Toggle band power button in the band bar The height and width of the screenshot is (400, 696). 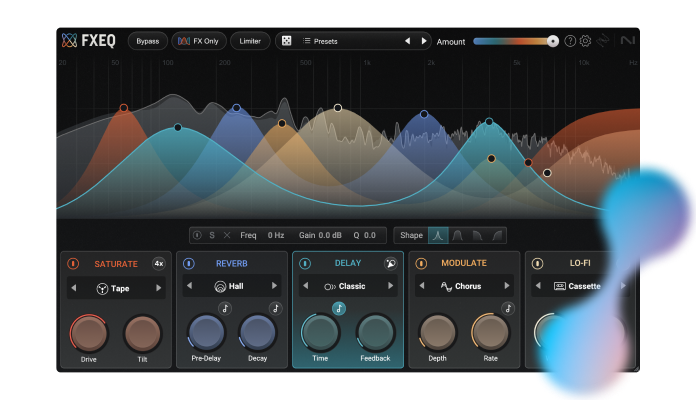point(198,235)
